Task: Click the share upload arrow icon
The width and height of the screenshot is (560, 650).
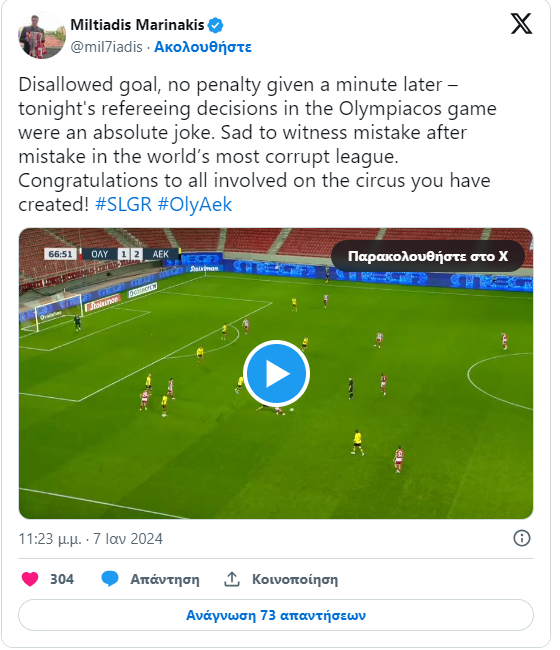Action: (232, 579)
